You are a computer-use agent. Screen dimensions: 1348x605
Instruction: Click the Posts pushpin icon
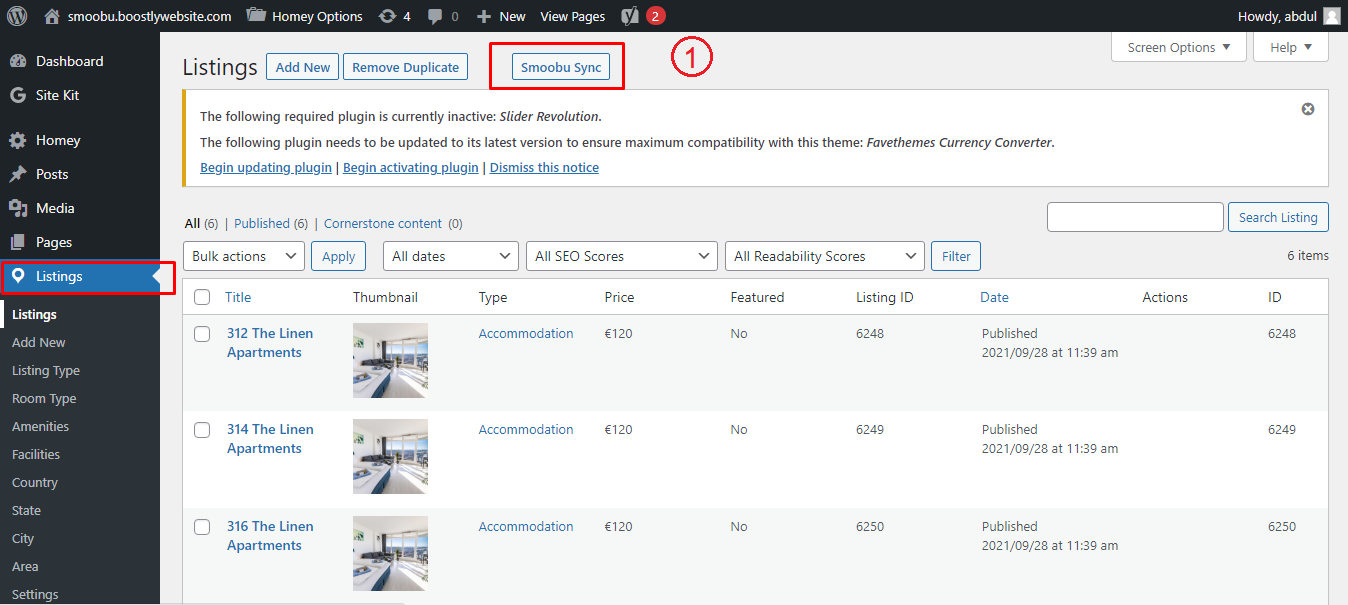click(x=18, y=174)
